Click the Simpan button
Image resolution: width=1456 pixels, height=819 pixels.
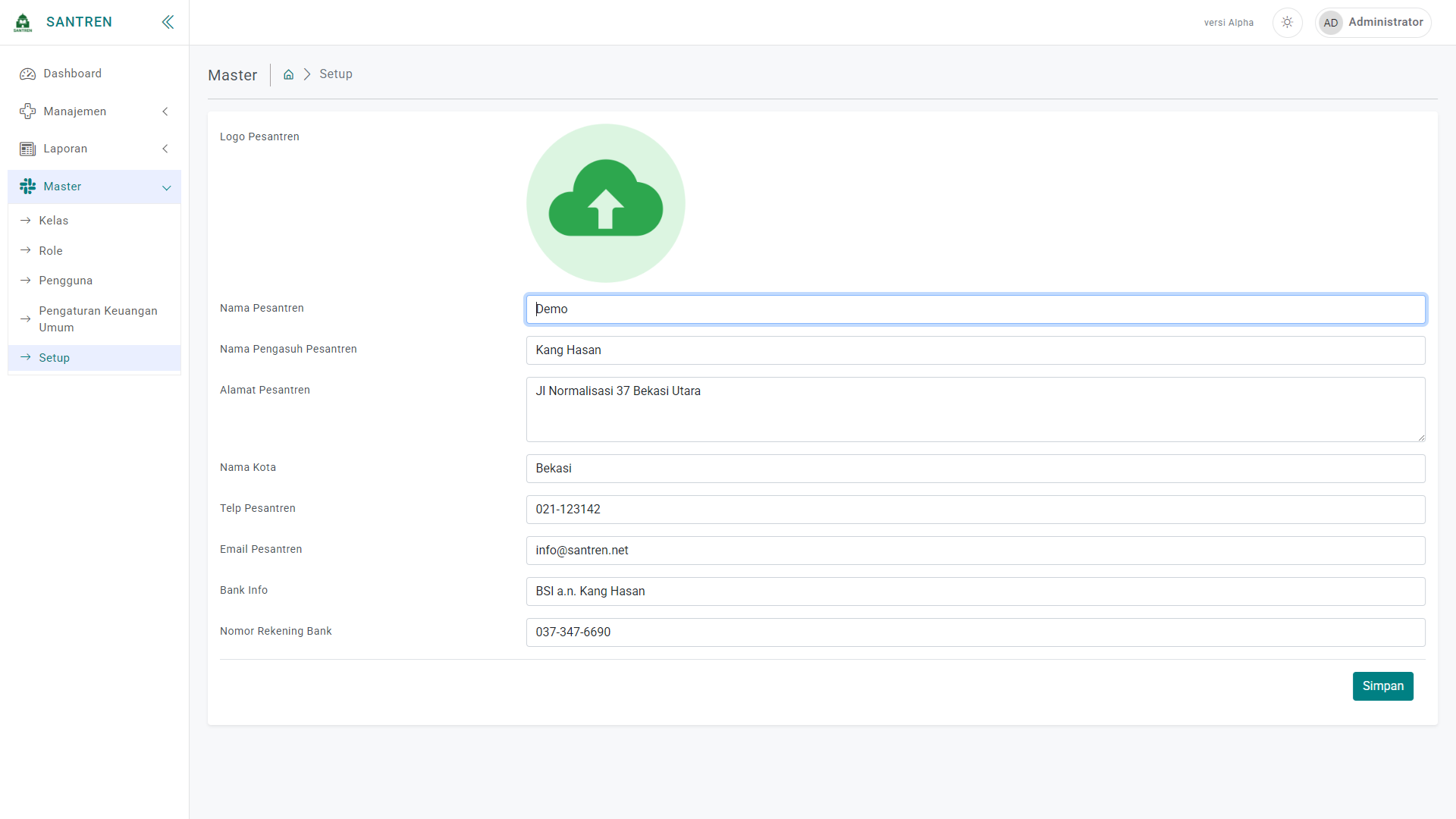pyautogui.click(x=1382, y=686)
